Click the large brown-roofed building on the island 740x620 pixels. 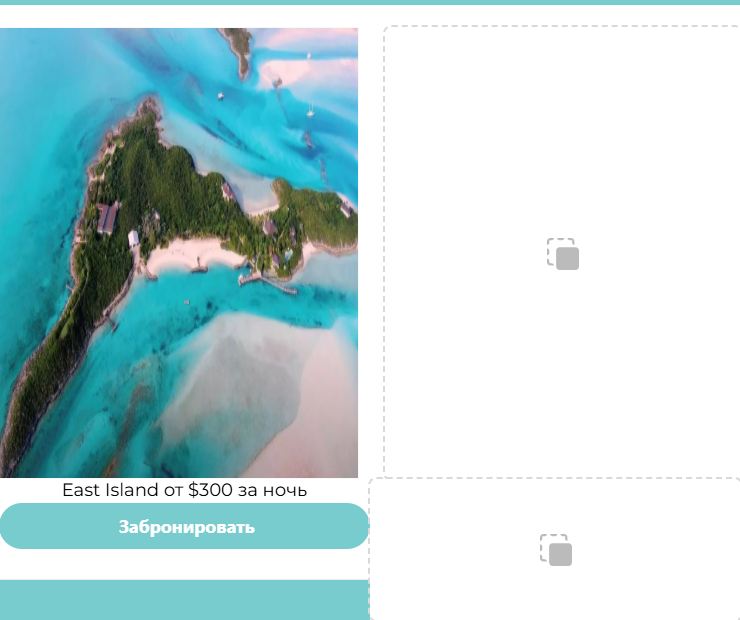tap(108, 218)
